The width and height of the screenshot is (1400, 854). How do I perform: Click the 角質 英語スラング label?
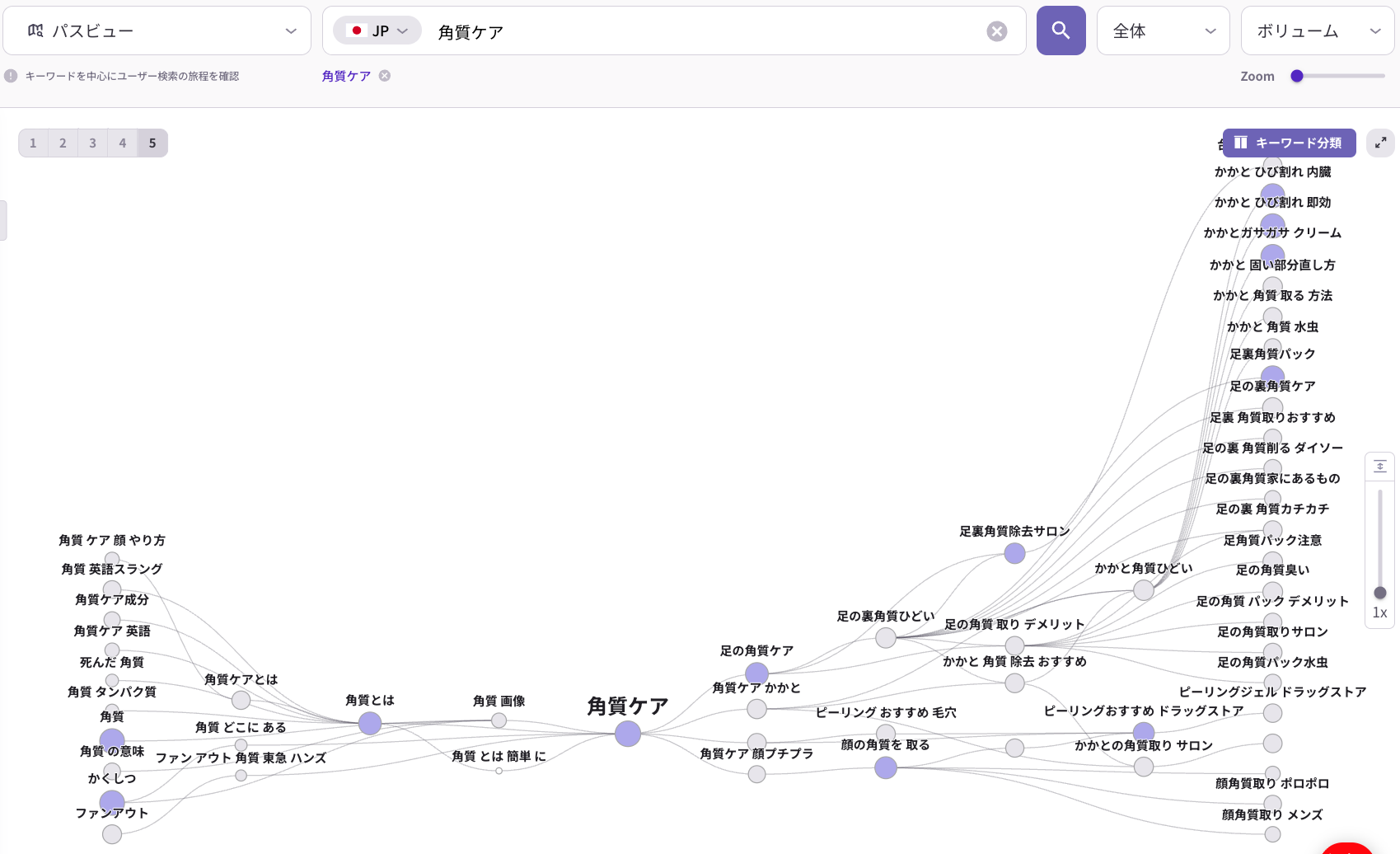(112, 569)
